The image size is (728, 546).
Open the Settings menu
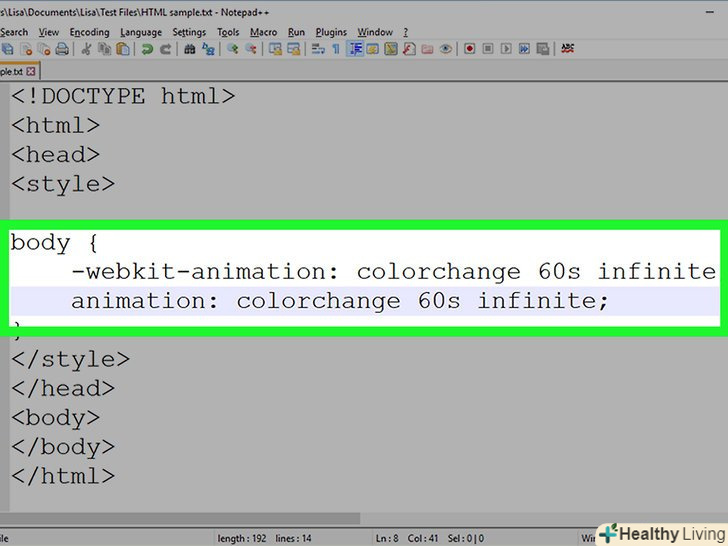point(189,32)
